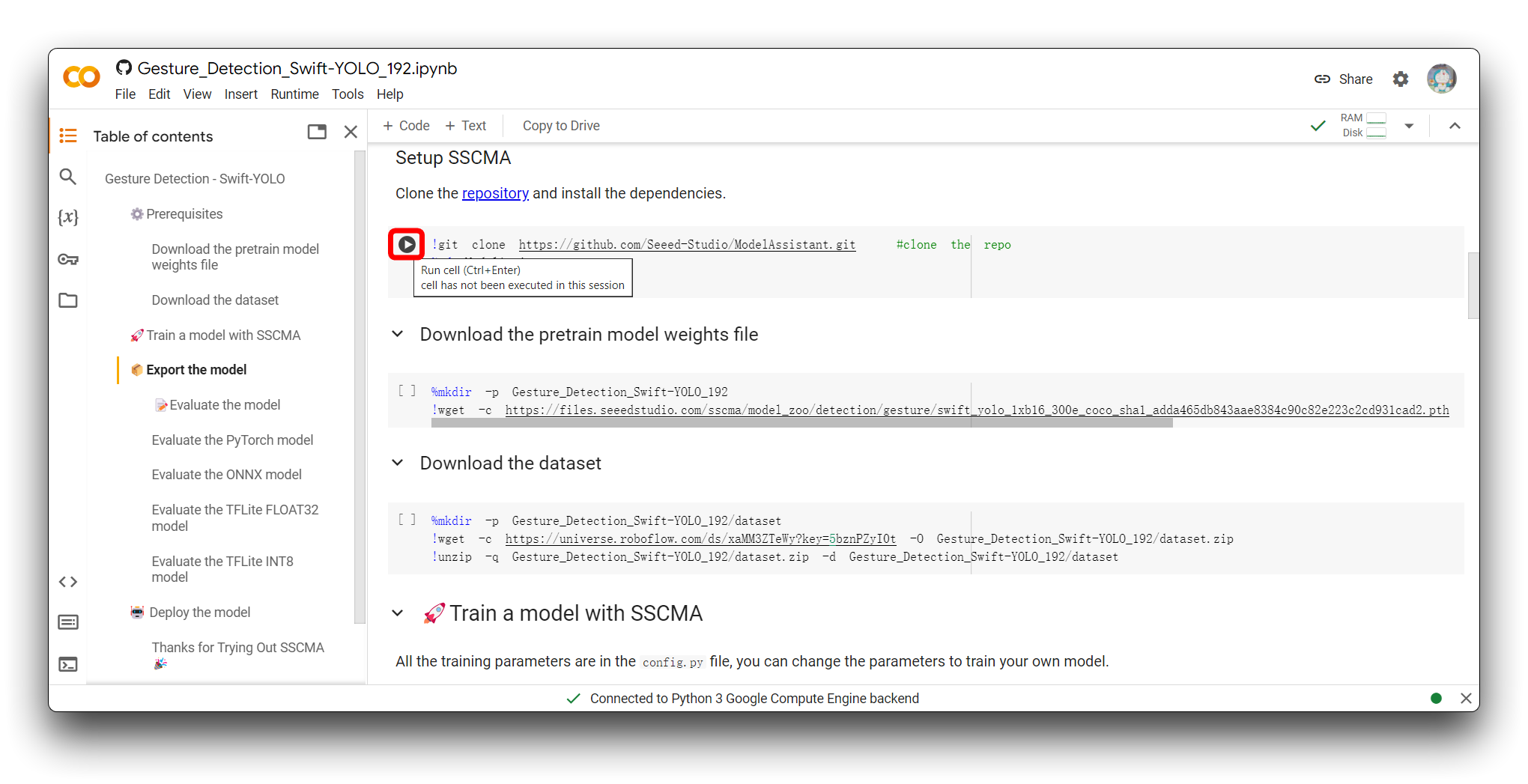This screenshot has width=1528, height=784.
Task: Open the File menu
Action: (x=125, y=94)
